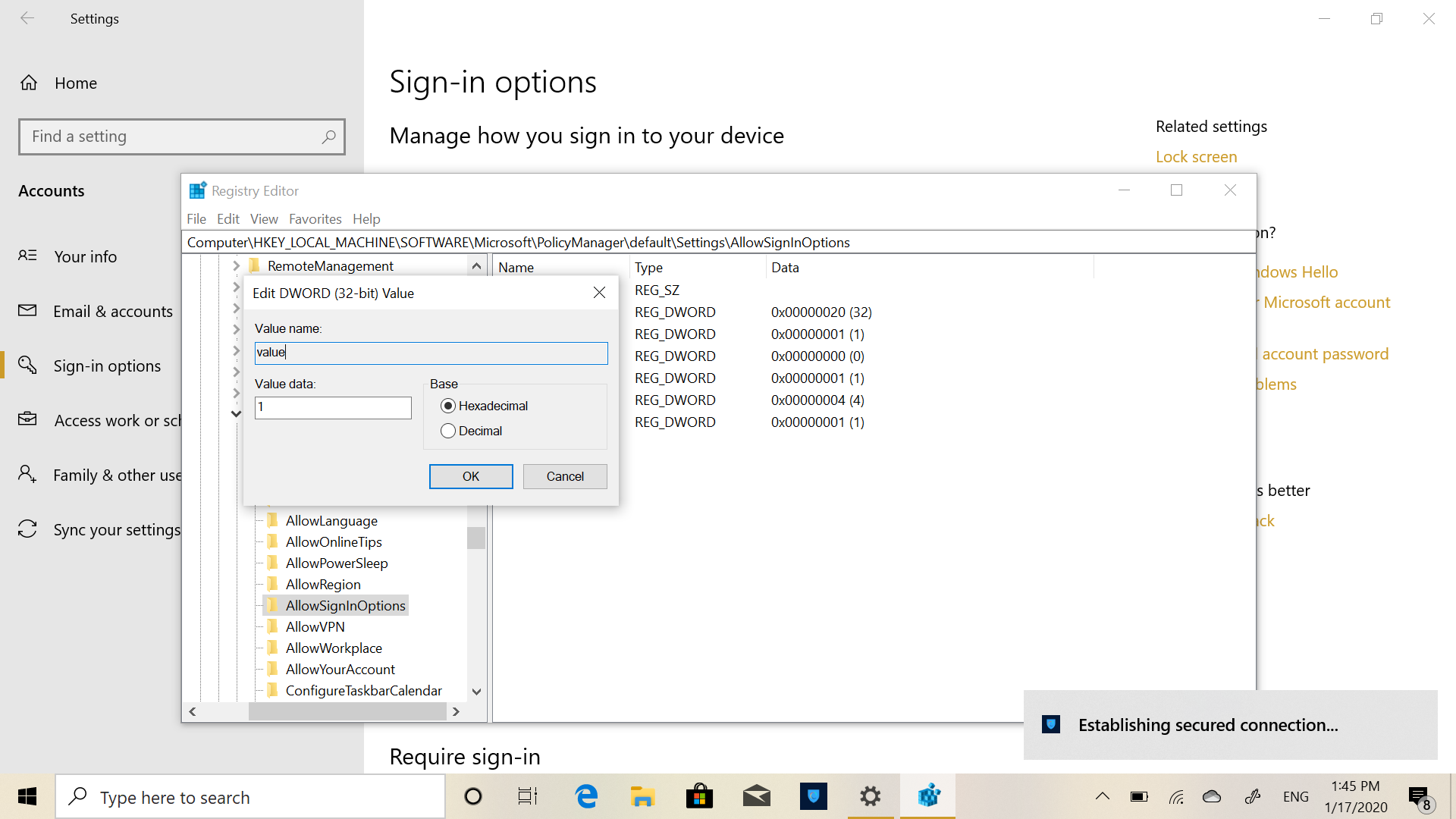Screen dimensions: 1456x819
Task: Open the taskbar clock and date
Action: (x=1356, y=796)
